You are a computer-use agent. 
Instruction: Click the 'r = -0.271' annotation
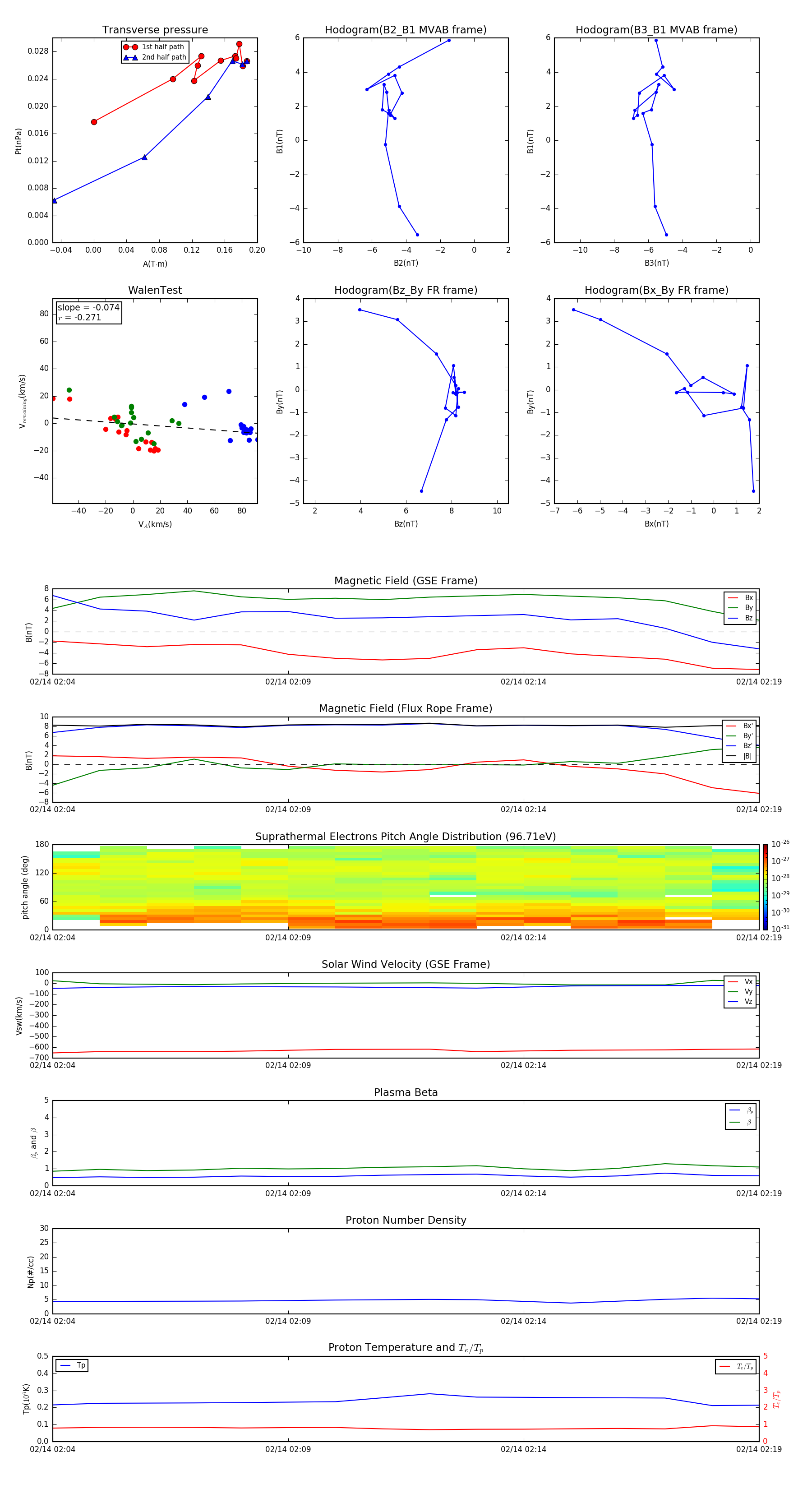(80, 317)
